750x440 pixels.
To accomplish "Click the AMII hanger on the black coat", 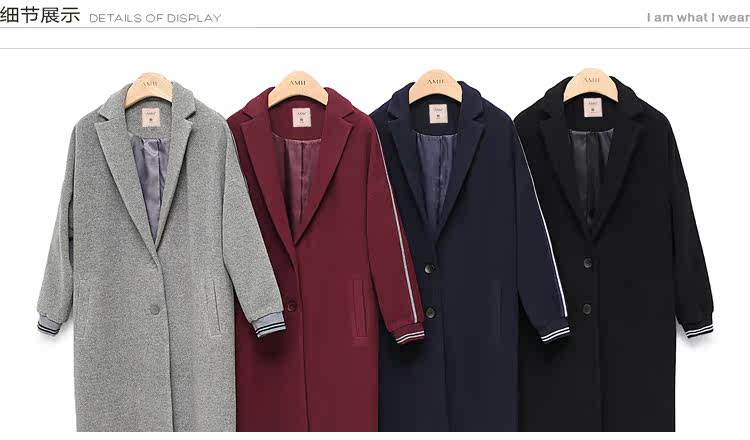I will pyautogui.click(x=591, y=84).
